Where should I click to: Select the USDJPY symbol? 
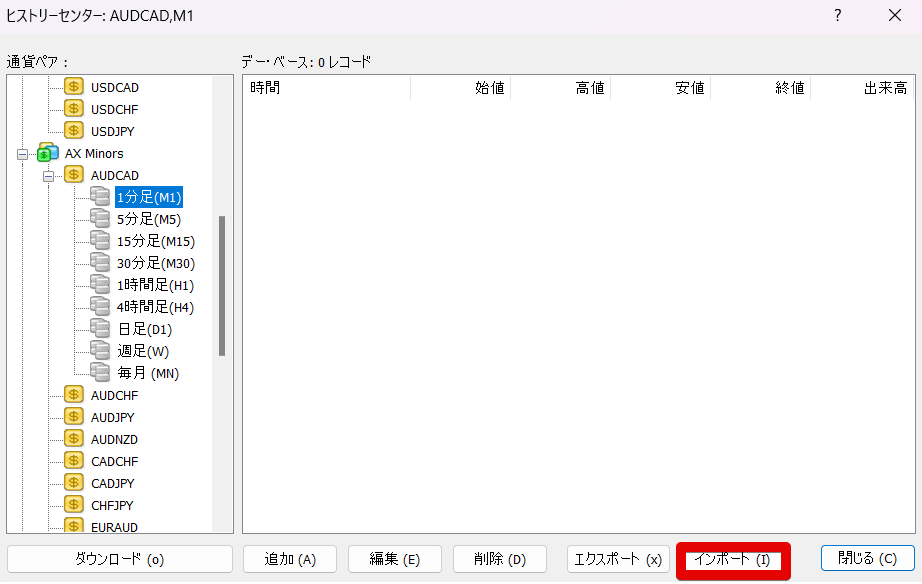[x=112, y=131]
